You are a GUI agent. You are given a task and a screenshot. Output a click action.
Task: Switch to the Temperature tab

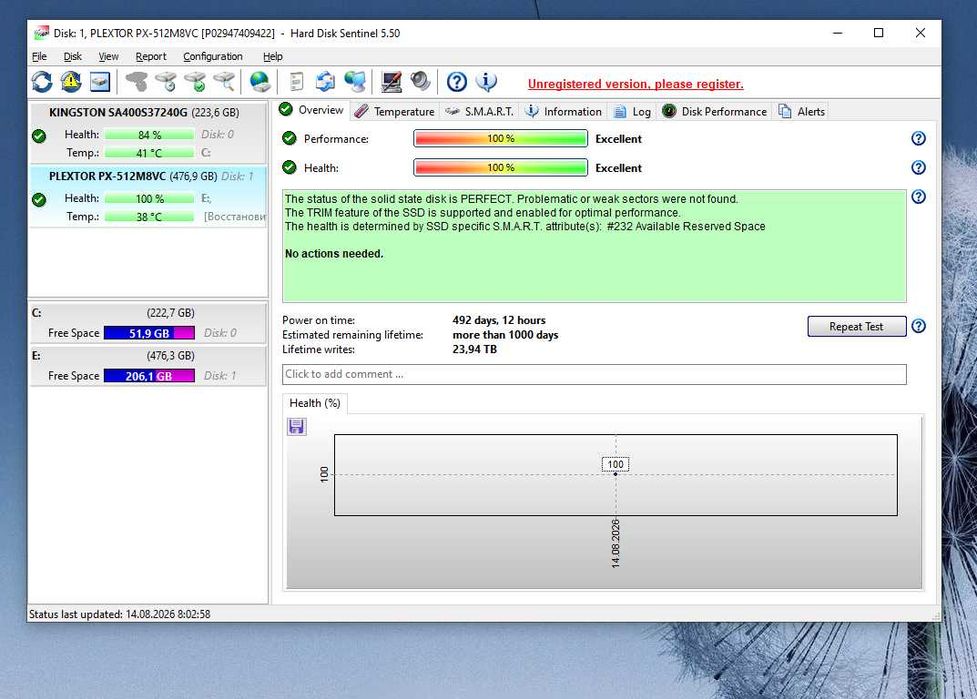[x=395, y=112]
